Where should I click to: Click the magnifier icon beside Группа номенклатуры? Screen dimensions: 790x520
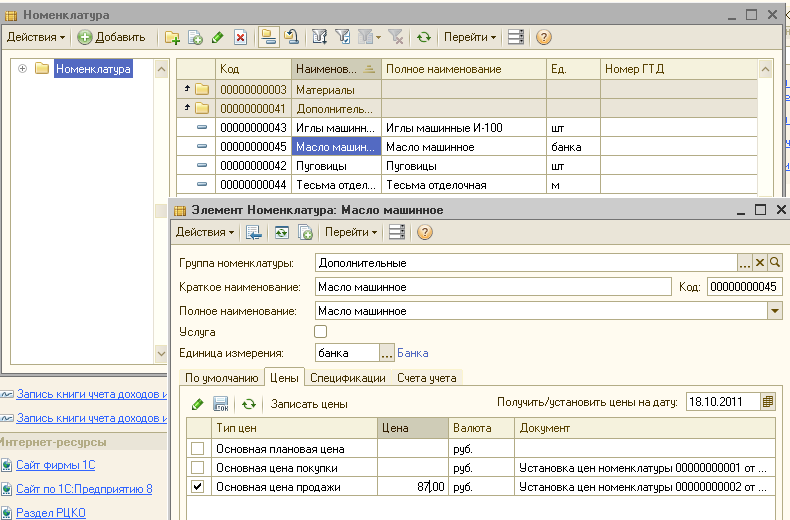click(775, 262)
